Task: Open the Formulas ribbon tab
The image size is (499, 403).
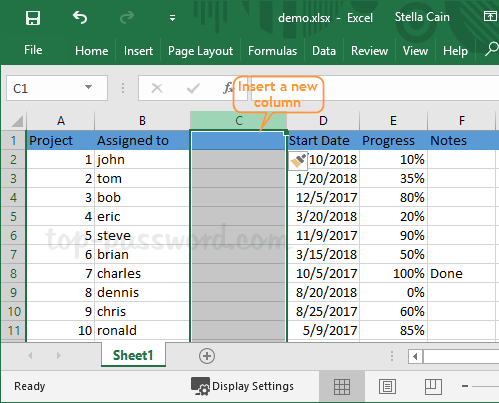Action: (x=272, y=51)
